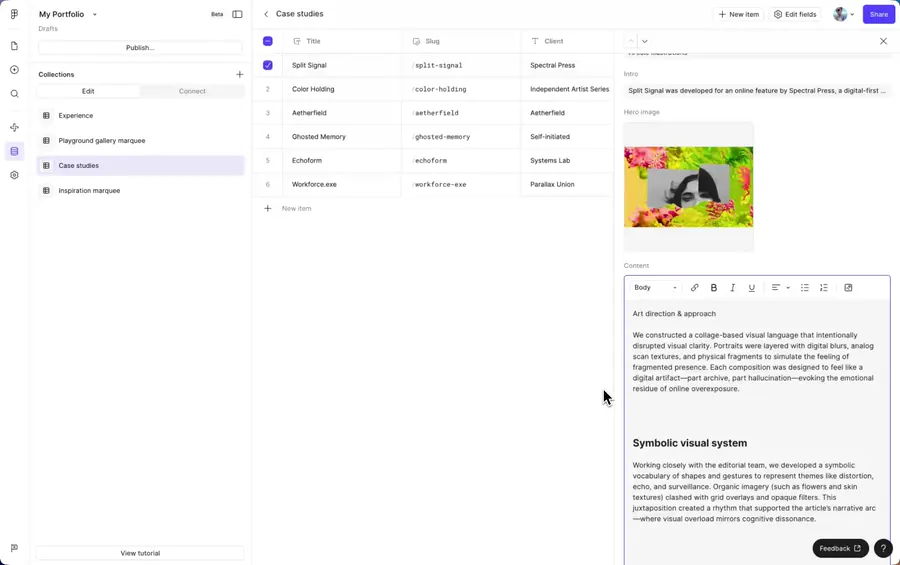Open the search icon in left sidebar
The image size is (900, 565).
click(x=14, y=94)
